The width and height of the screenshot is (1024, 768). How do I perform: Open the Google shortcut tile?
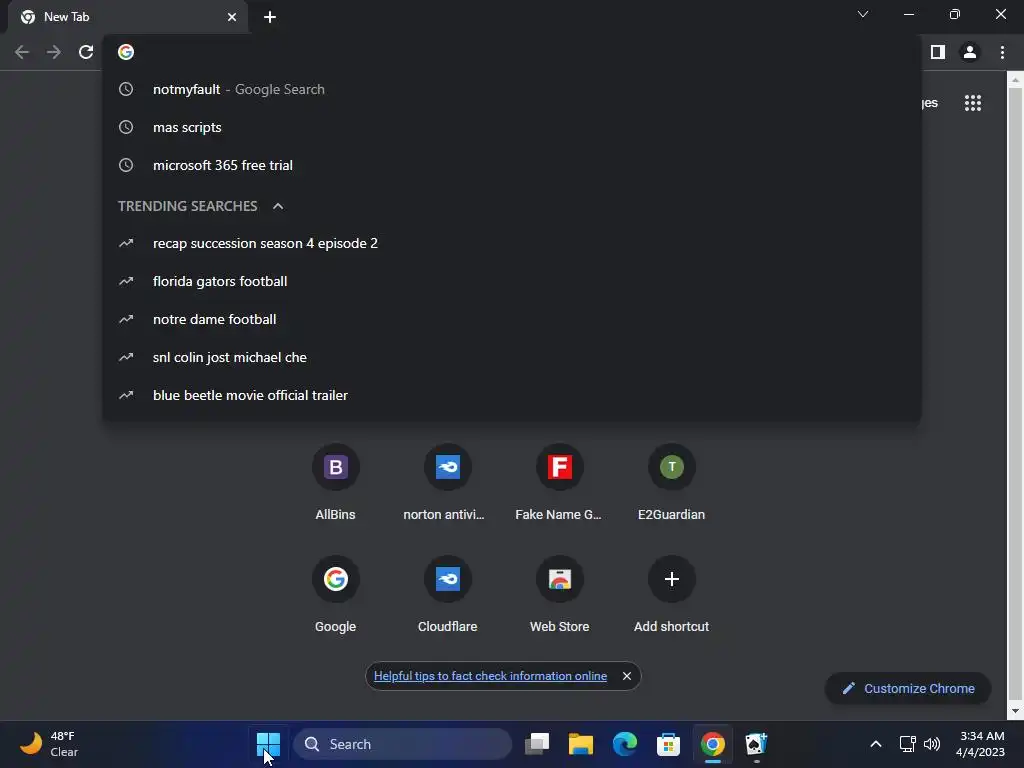tap(336, 595)
